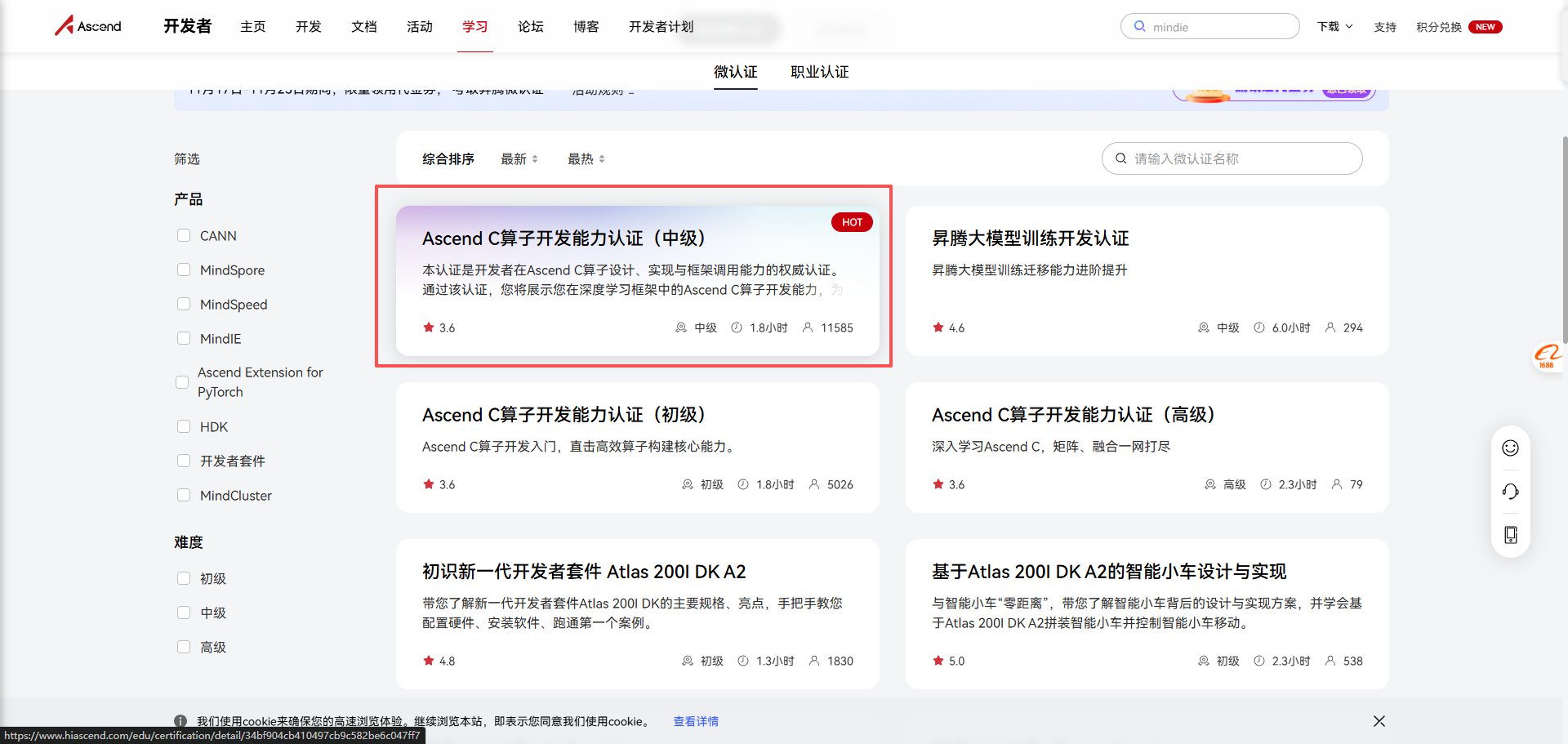Click the star rating on 昇腾大模型训练开发认证 card
Screen dimensions: 1568x744
pos(948,327)
